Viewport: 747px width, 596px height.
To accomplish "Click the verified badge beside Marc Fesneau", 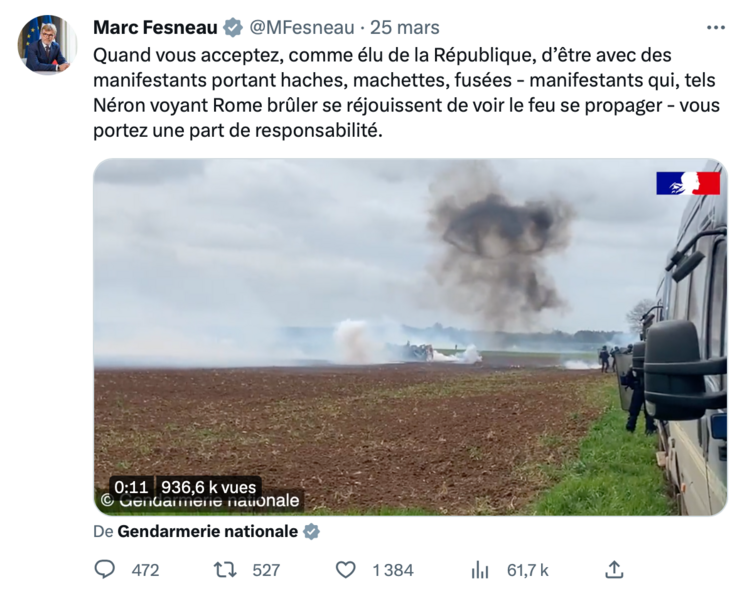I will 233,27.
